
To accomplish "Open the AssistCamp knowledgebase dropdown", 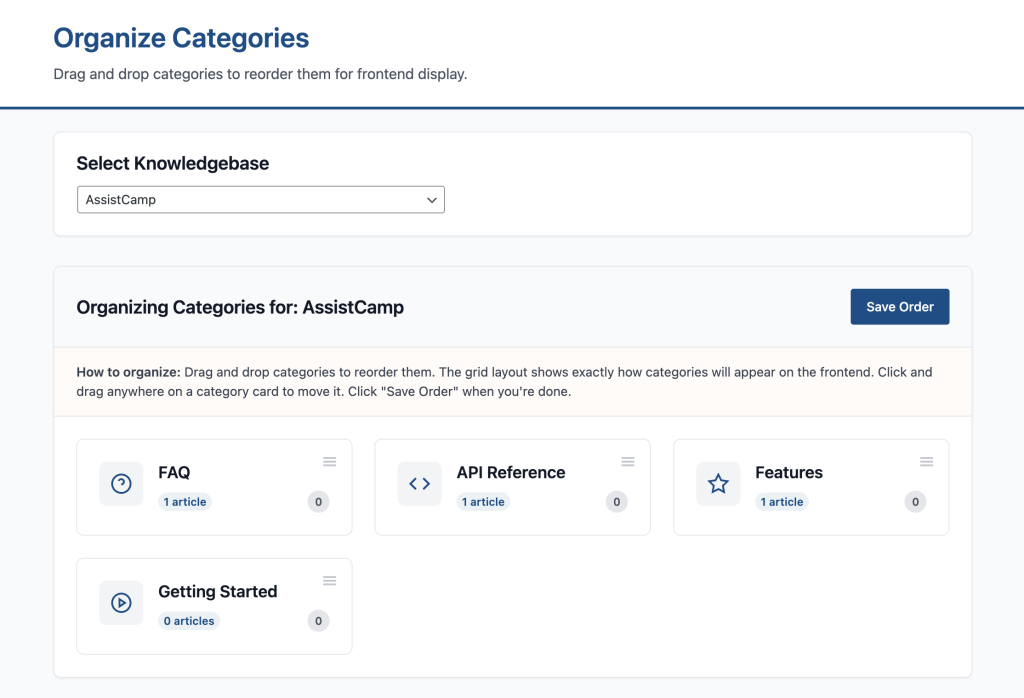I will (260, 200).
